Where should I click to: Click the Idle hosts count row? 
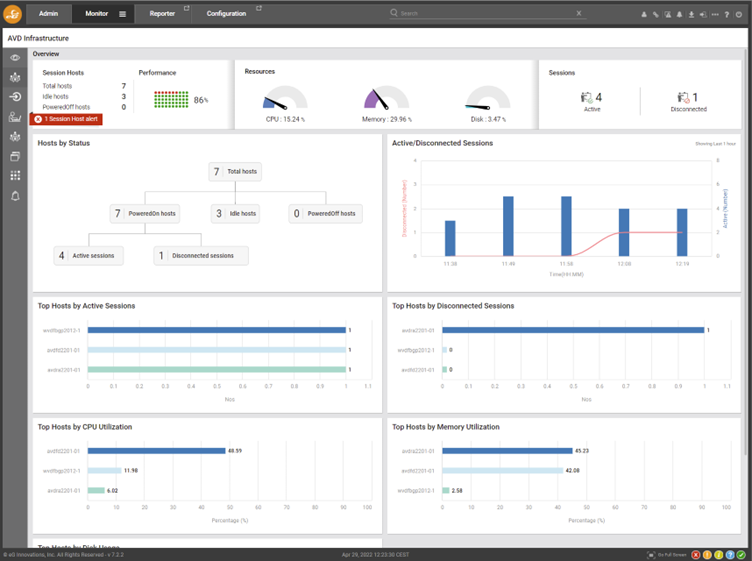point(84,96)
